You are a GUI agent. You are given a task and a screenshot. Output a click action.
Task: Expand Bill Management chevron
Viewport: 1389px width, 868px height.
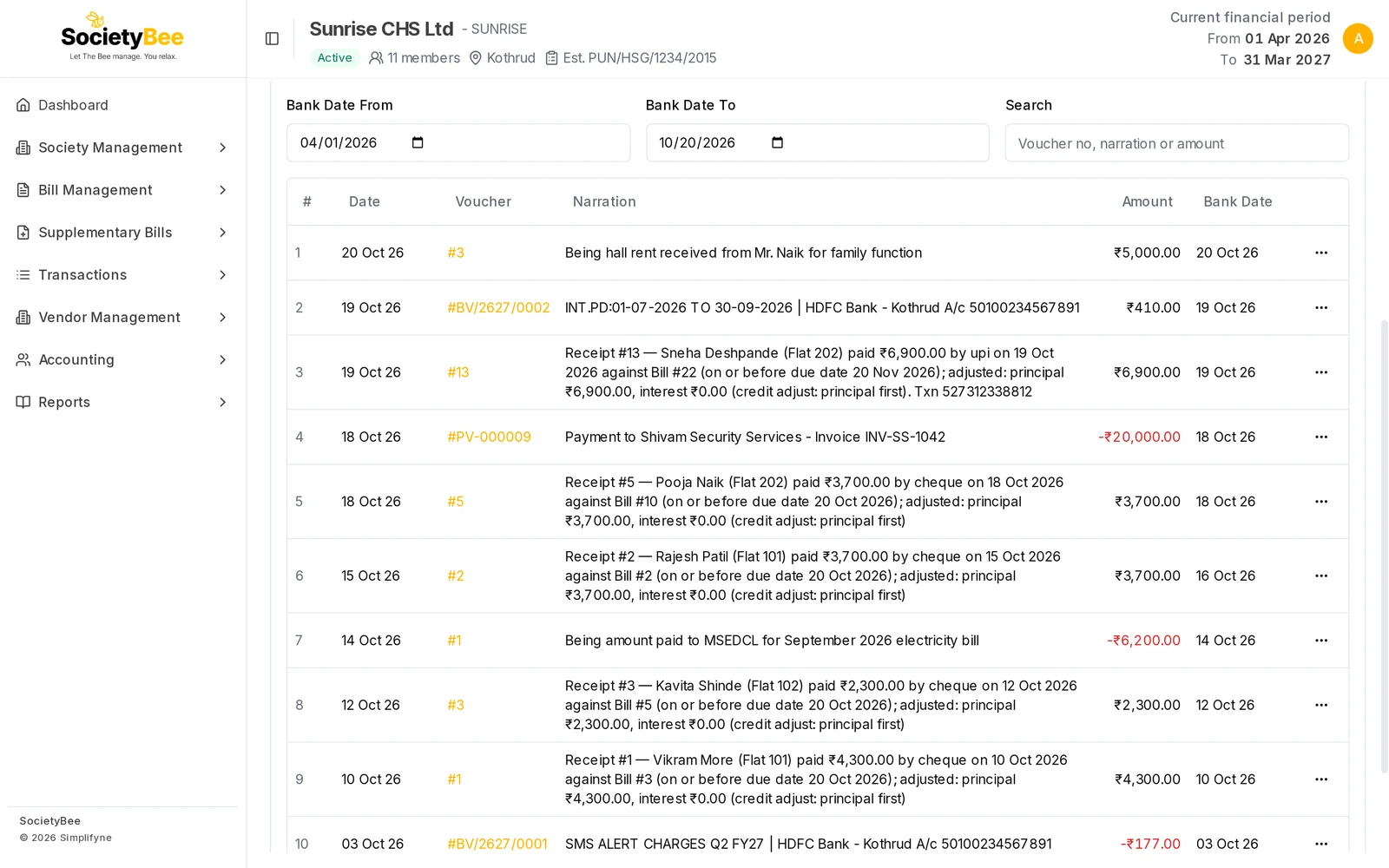tap(222, 190)
